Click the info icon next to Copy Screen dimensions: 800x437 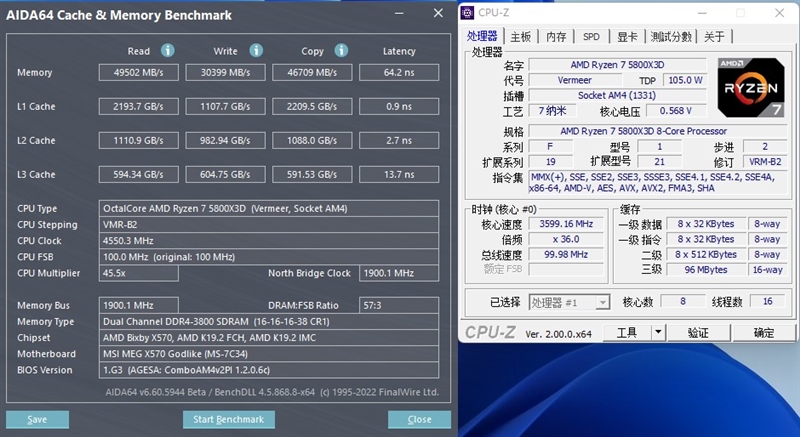tap(341, 50)
